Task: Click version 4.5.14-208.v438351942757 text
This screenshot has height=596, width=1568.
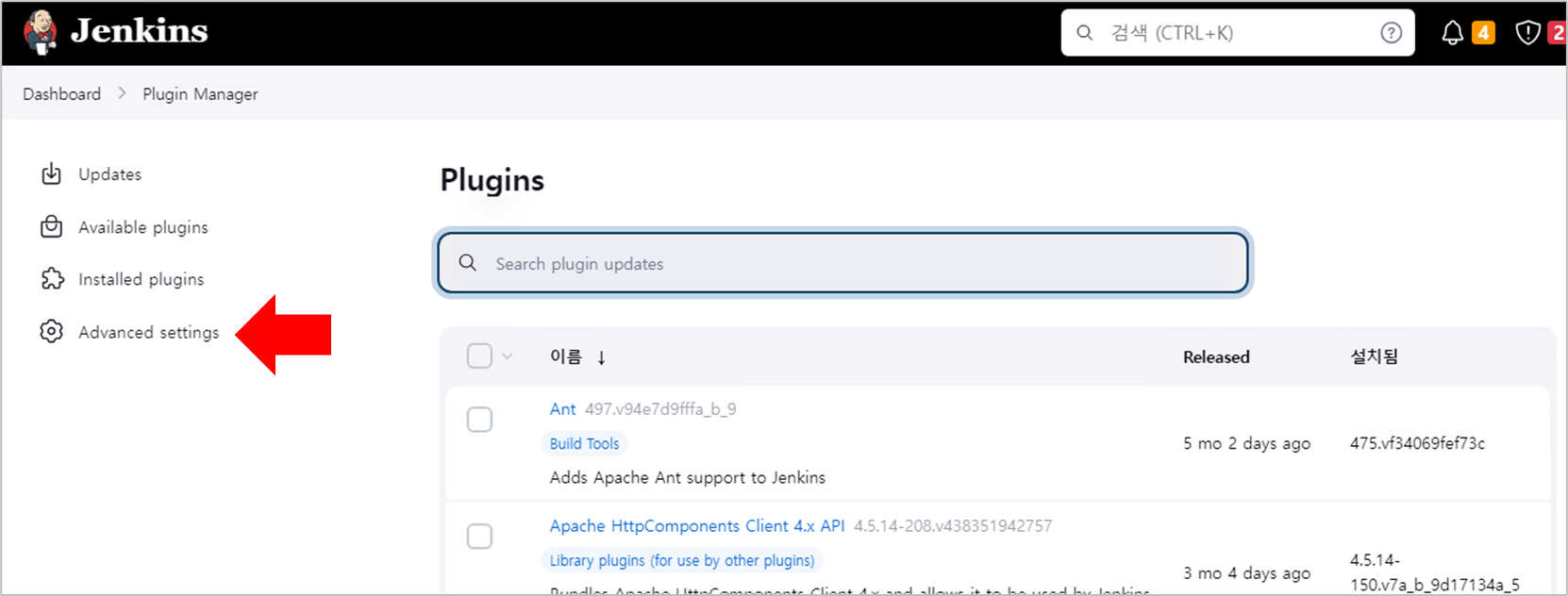Action: [953, 526]
